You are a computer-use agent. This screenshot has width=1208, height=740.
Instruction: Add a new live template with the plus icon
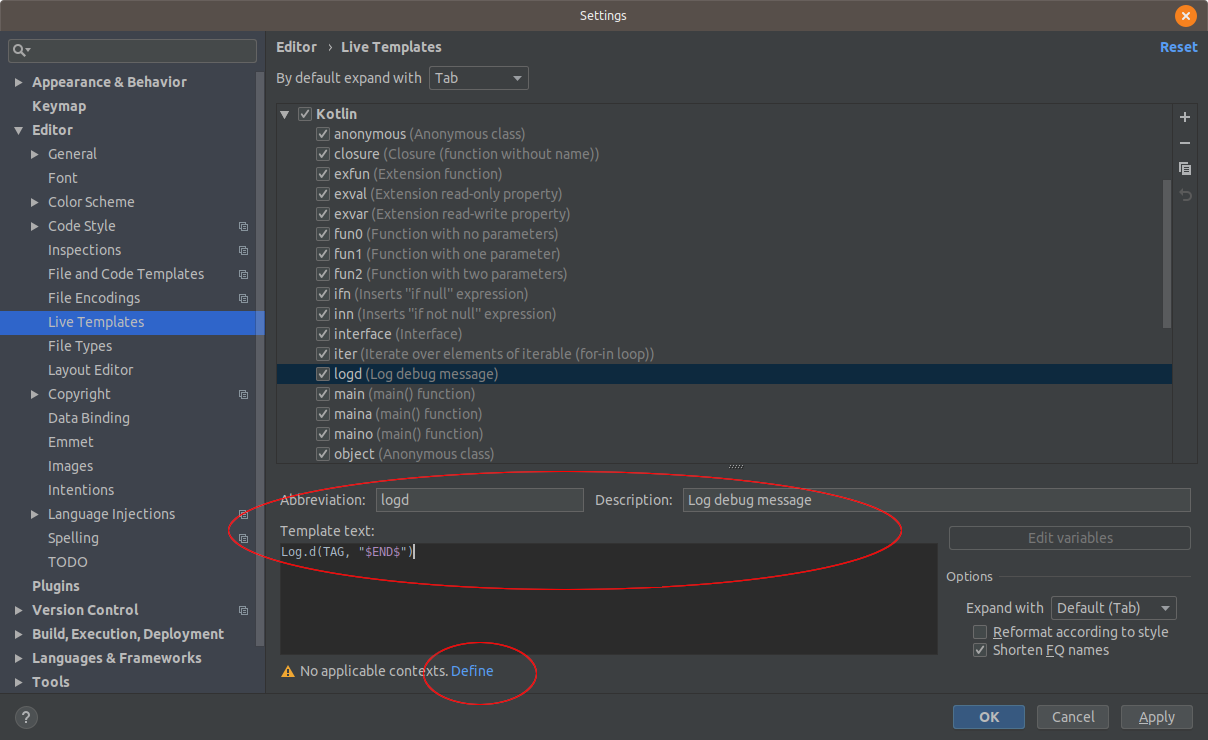click(x=1184, y=117)
